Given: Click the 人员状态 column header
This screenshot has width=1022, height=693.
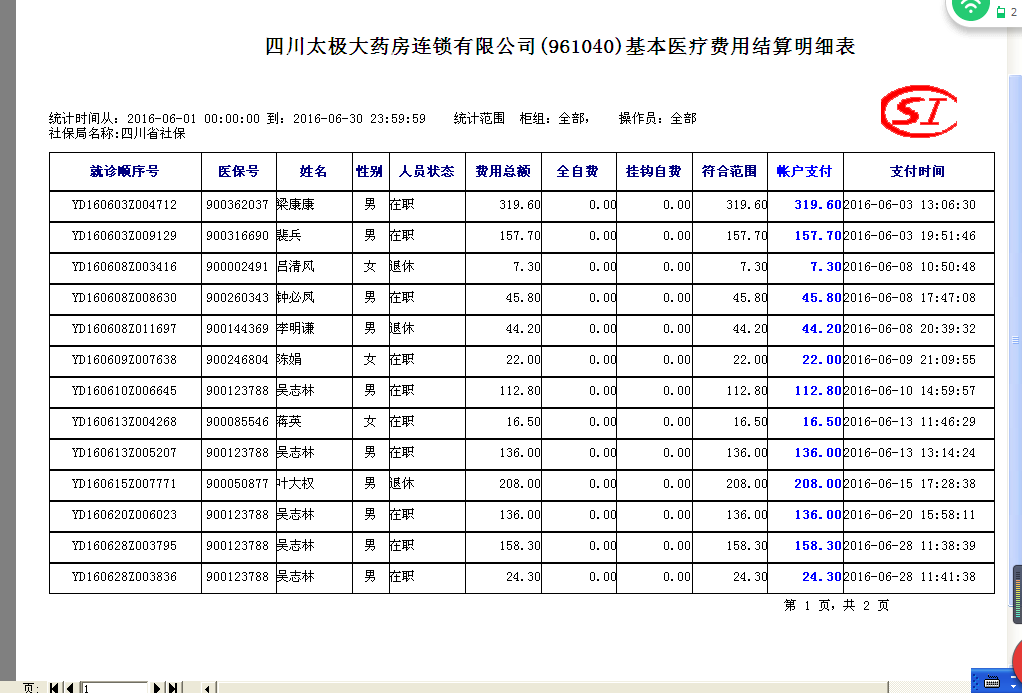Looking at the screenshot, I should (427, 171).
